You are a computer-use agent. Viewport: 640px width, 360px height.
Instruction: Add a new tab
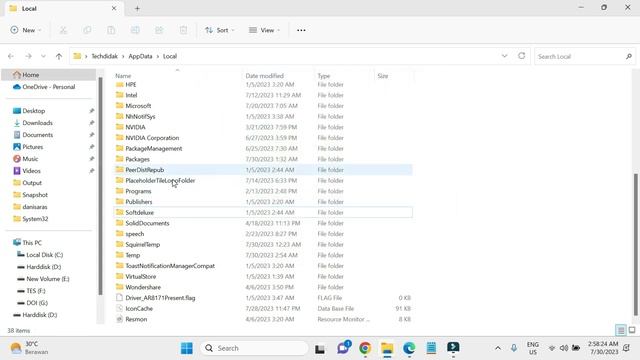click(x=137, y=9)
